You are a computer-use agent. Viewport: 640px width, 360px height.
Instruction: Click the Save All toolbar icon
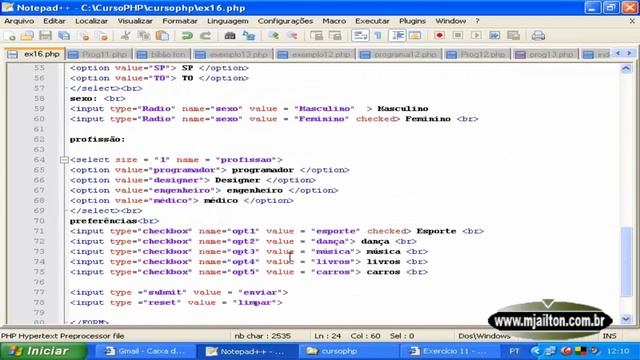tap(64, 36)
